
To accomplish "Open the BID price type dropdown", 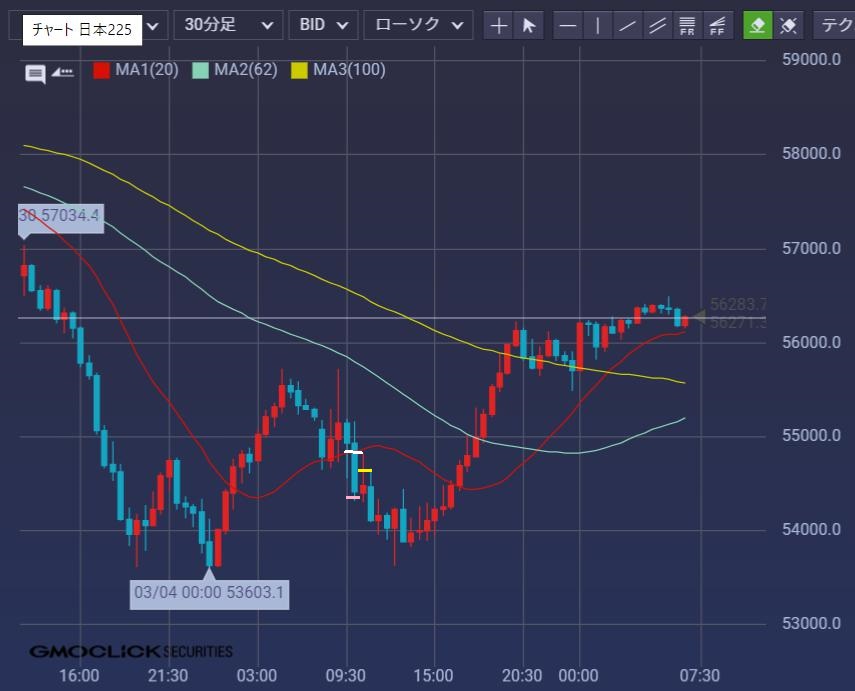I will coord(324,25).
